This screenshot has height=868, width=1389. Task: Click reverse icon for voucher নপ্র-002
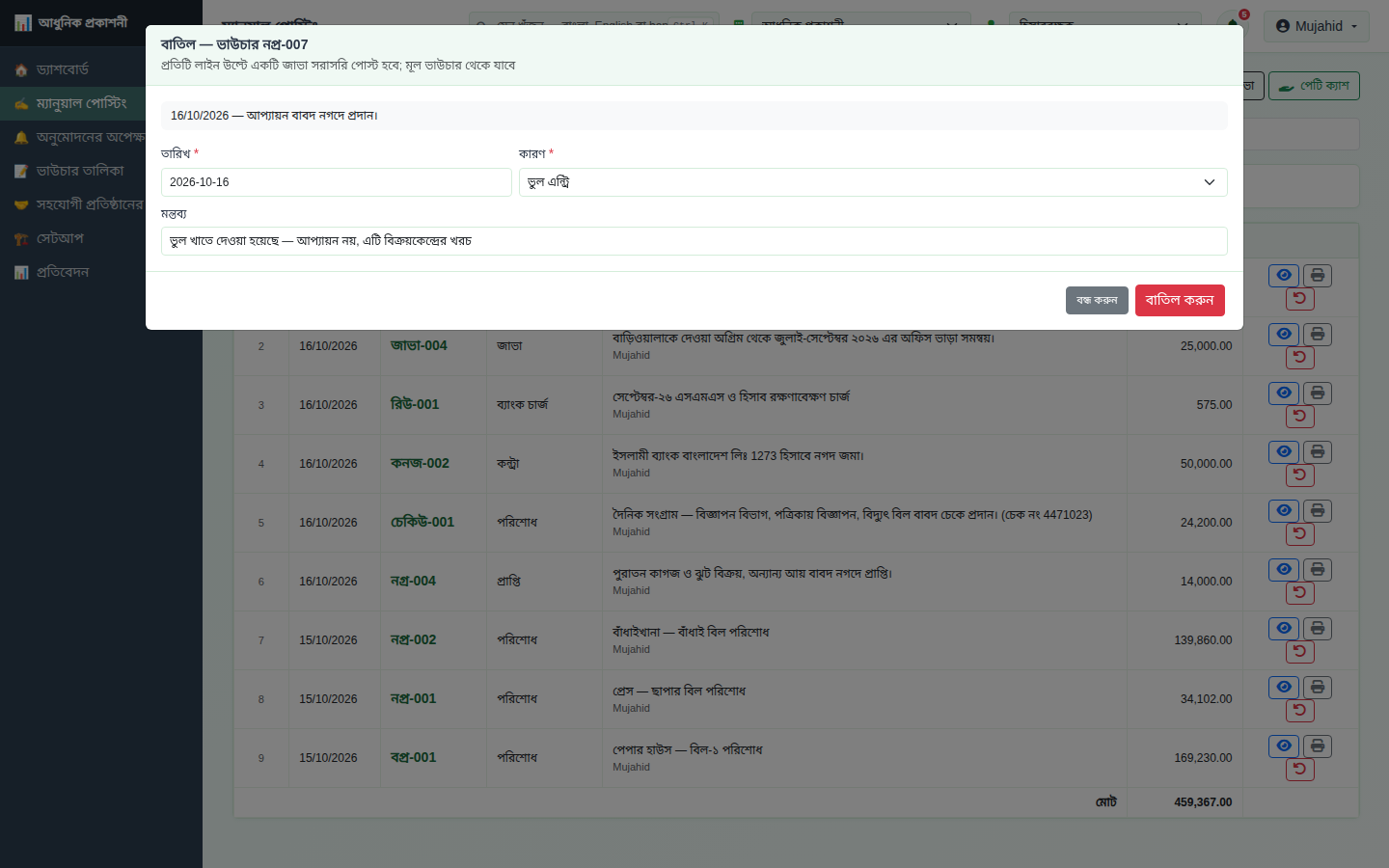1300,651
